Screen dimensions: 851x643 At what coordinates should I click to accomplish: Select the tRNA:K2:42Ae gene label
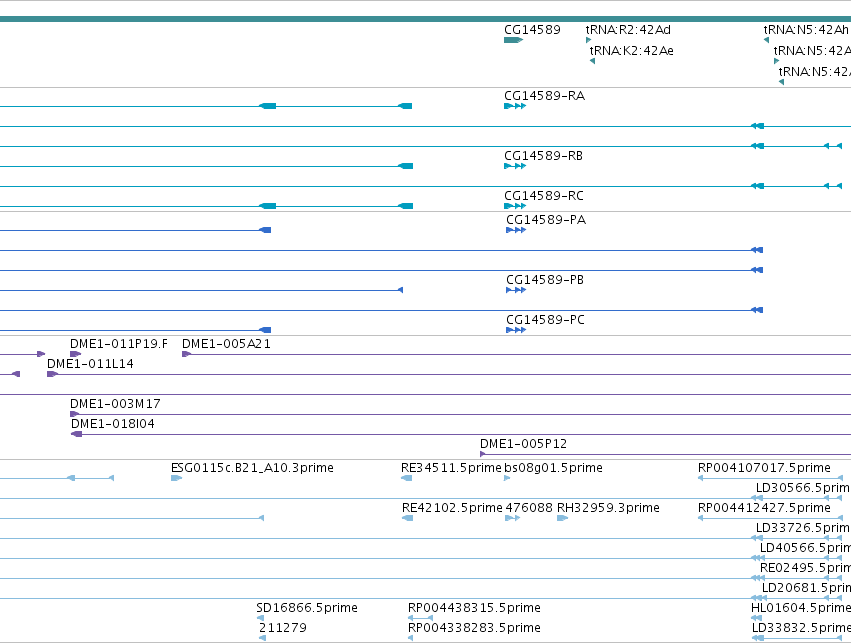[x=631, y=51]
